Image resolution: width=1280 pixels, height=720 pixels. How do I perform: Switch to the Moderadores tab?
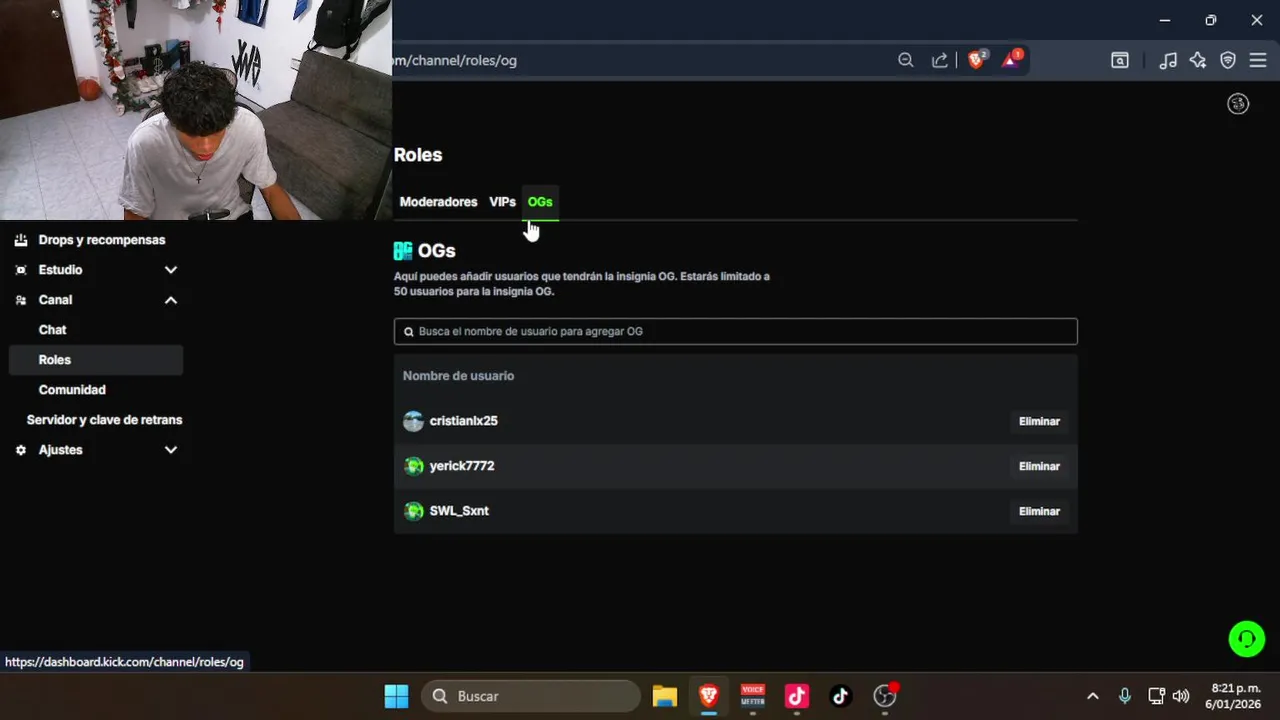point(438,202)
